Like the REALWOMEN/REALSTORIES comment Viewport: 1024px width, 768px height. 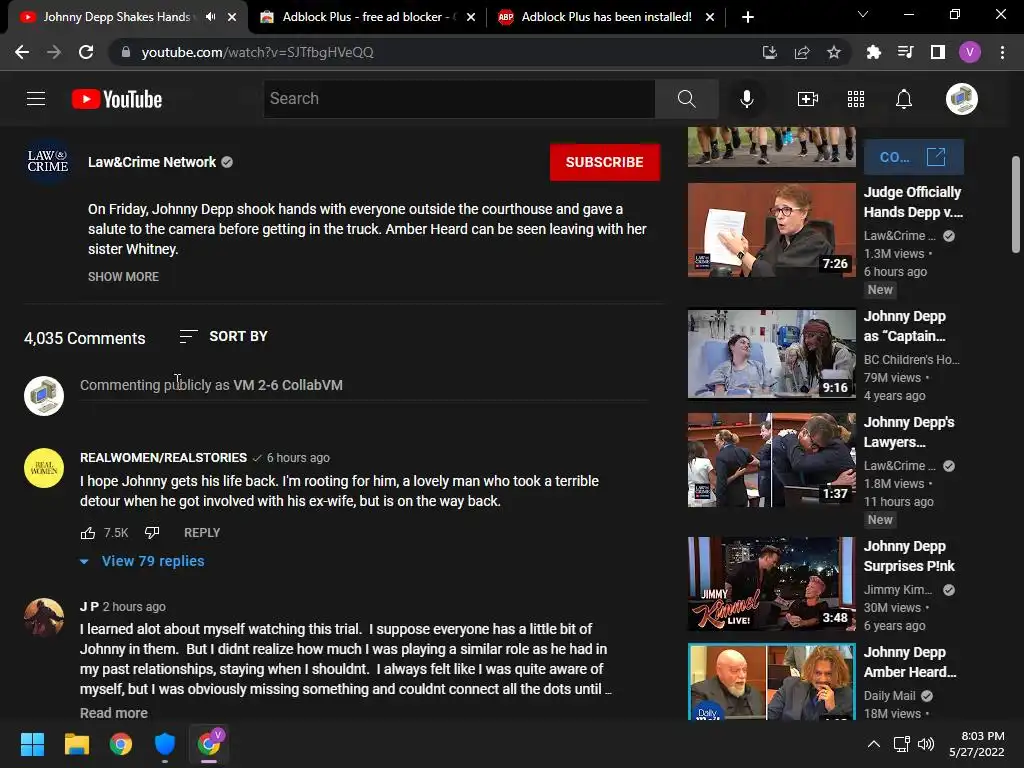[88, 533]
